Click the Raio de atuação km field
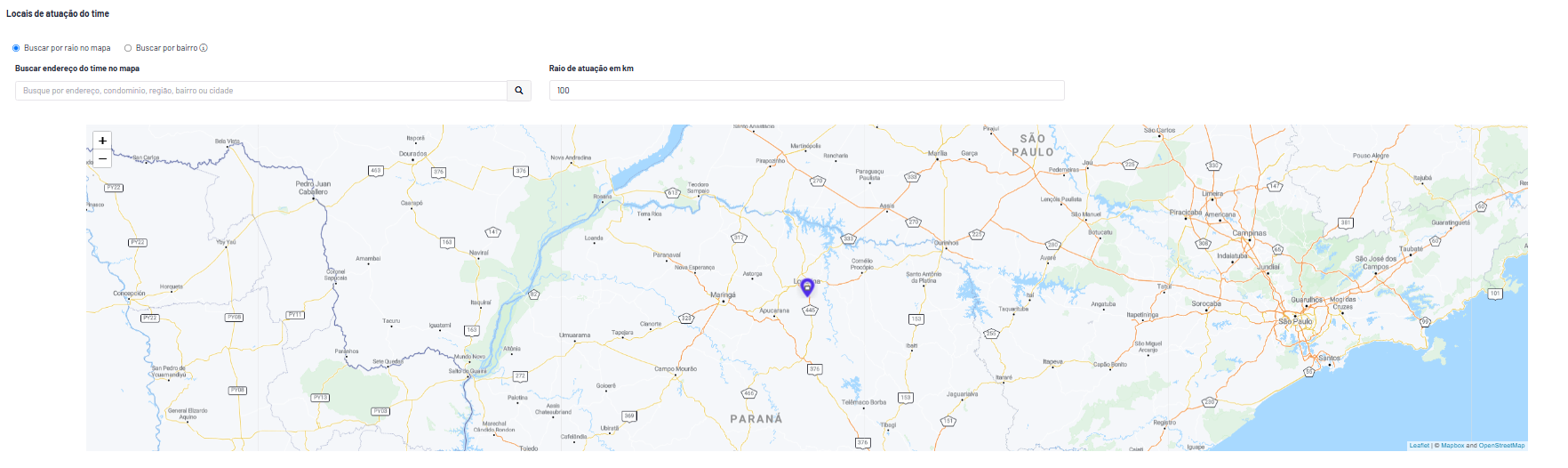Viewport: 1568px width, 468px height. [806, 91]
